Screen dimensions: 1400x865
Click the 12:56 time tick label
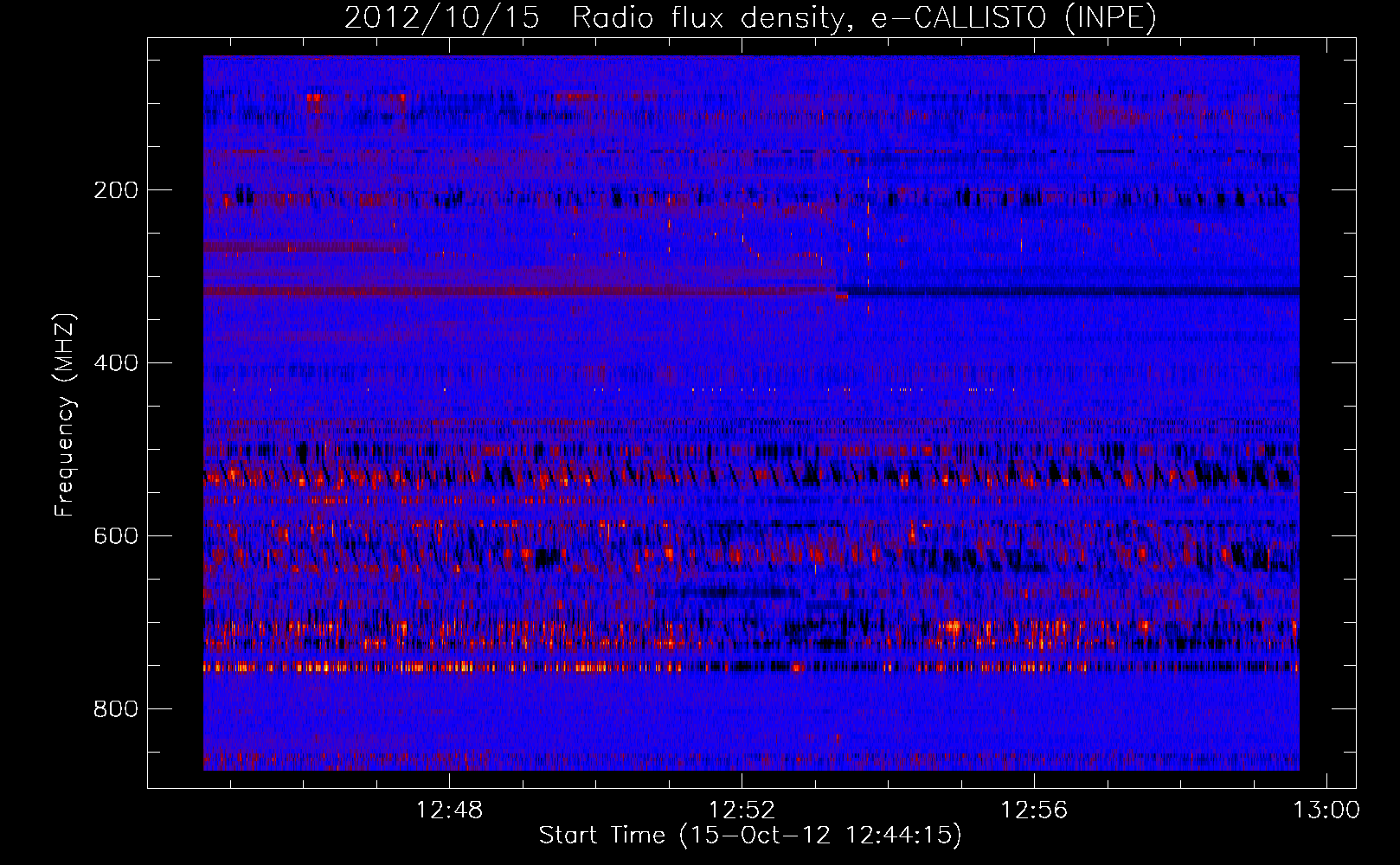click(1034, 811)
